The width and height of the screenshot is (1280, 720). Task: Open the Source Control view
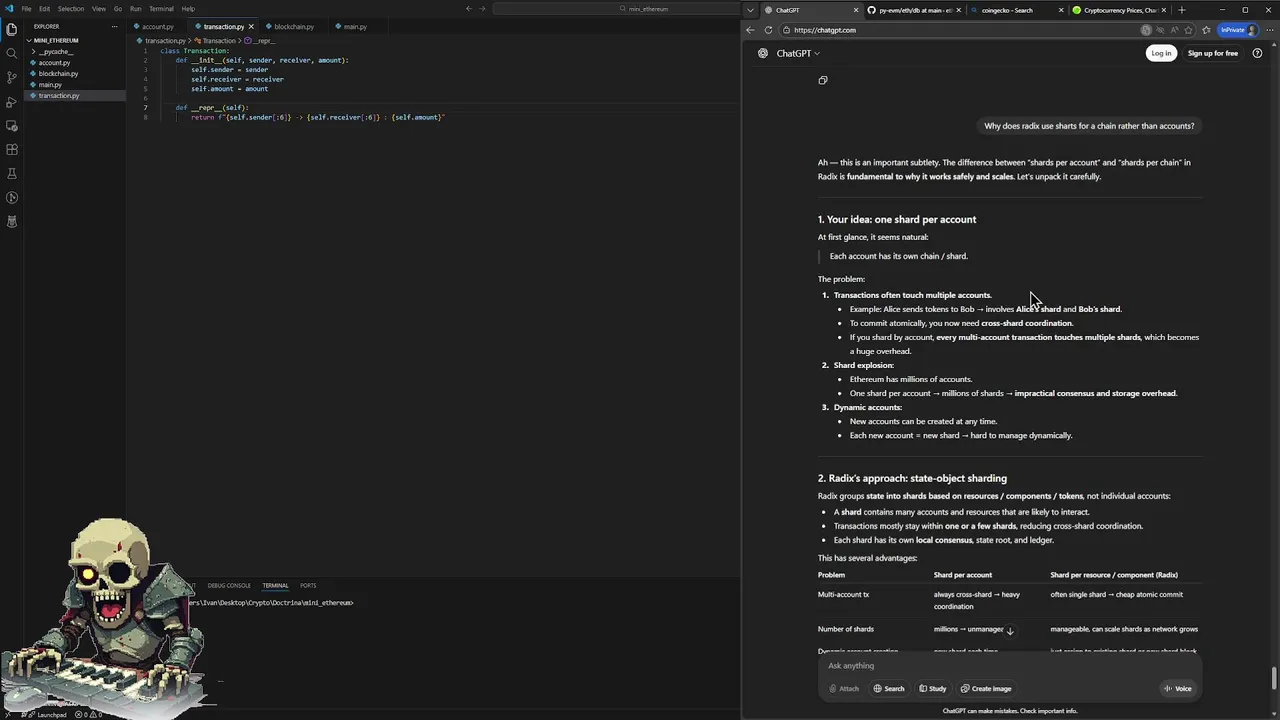click(12, 77)
